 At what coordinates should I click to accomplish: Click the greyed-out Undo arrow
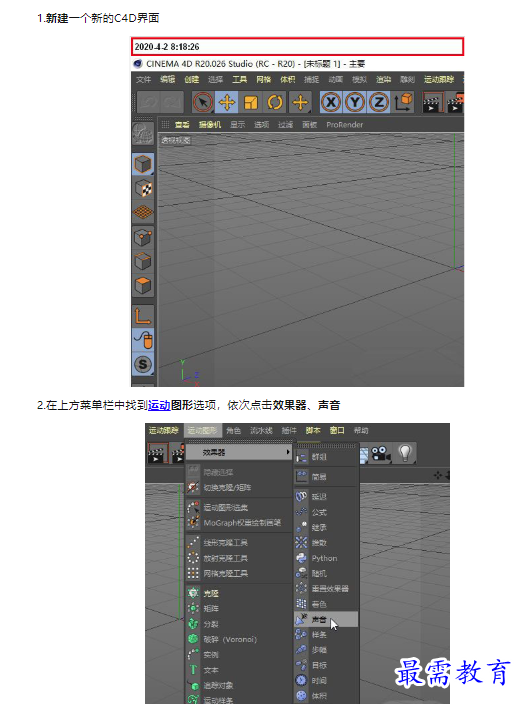(x=149, y=103)
